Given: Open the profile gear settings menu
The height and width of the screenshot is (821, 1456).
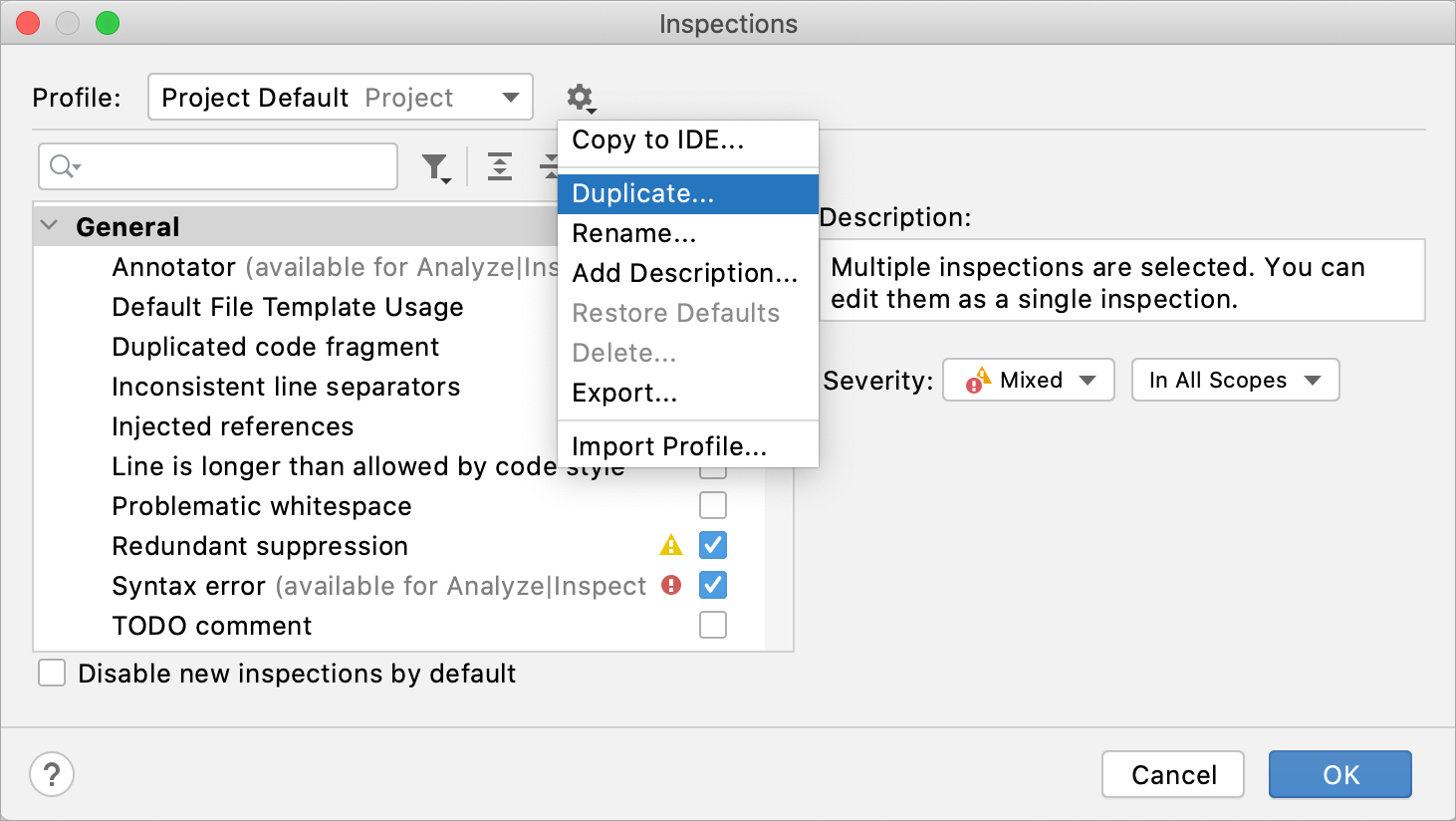Looking at the screenshot, I should click(x=581, y=98).
